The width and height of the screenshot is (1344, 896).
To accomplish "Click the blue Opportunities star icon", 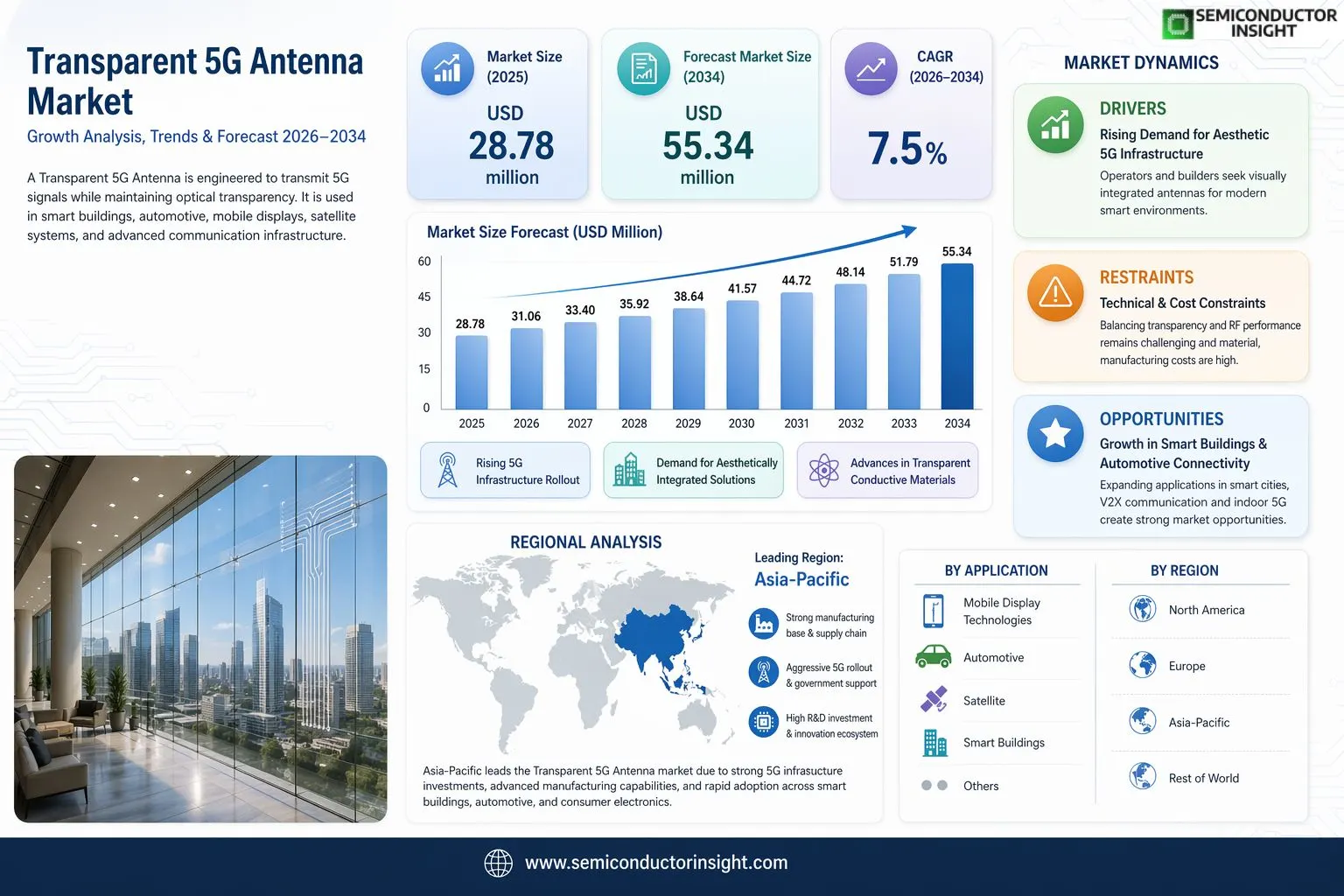I will tap(1055, 433).
